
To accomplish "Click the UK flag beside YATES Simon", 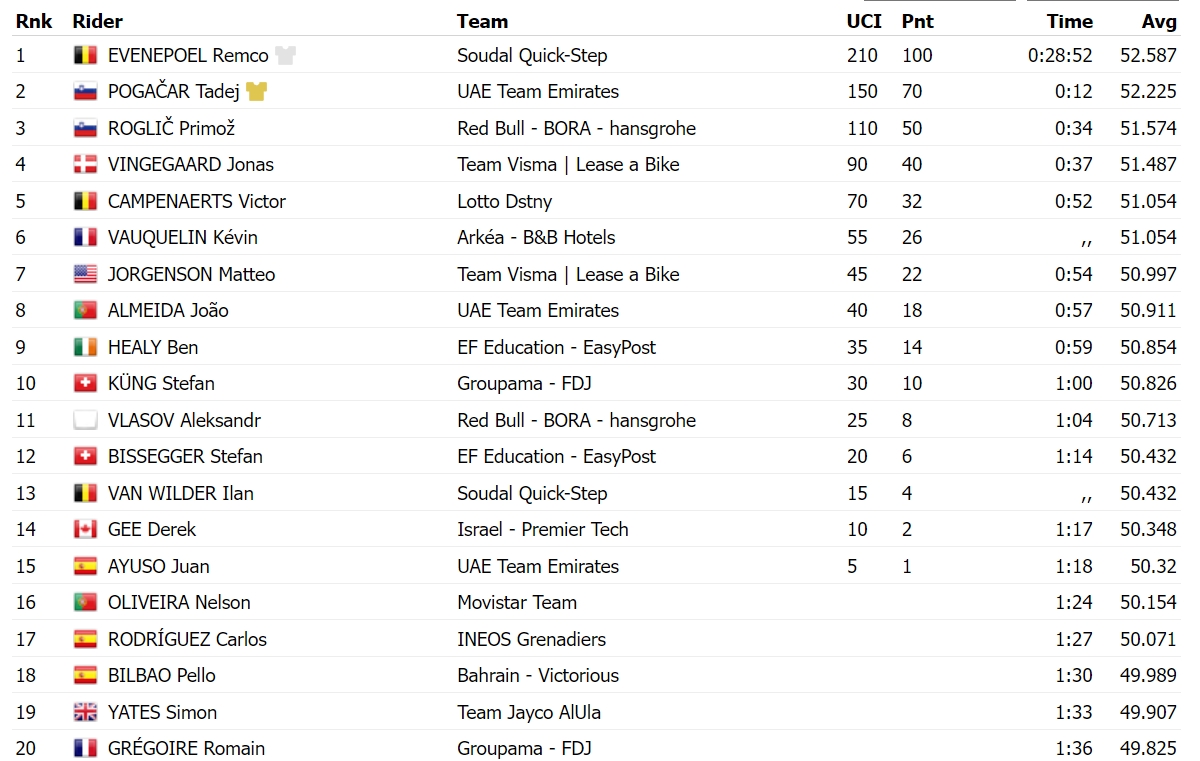I will [85, 712].
